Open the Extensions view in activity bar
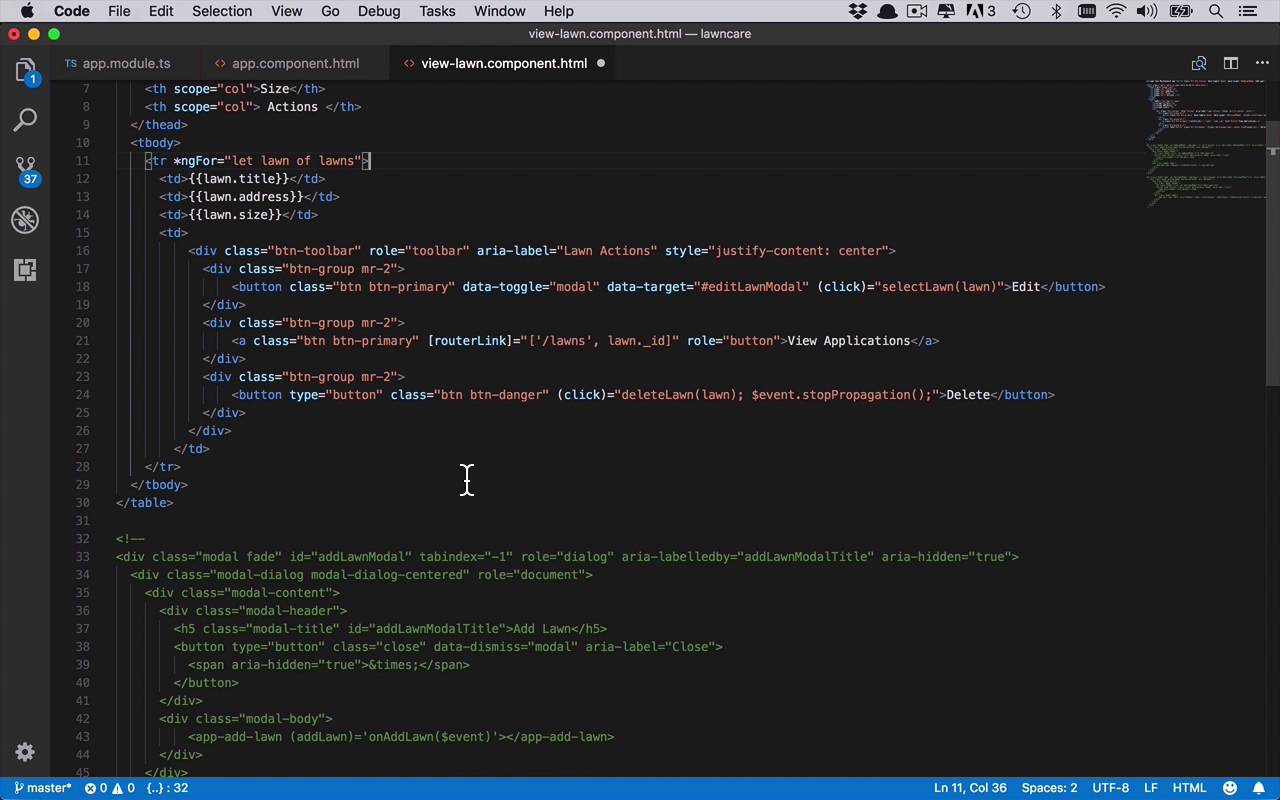The height and width of the screenshot is (800, 1280). [x=25, y=270]
